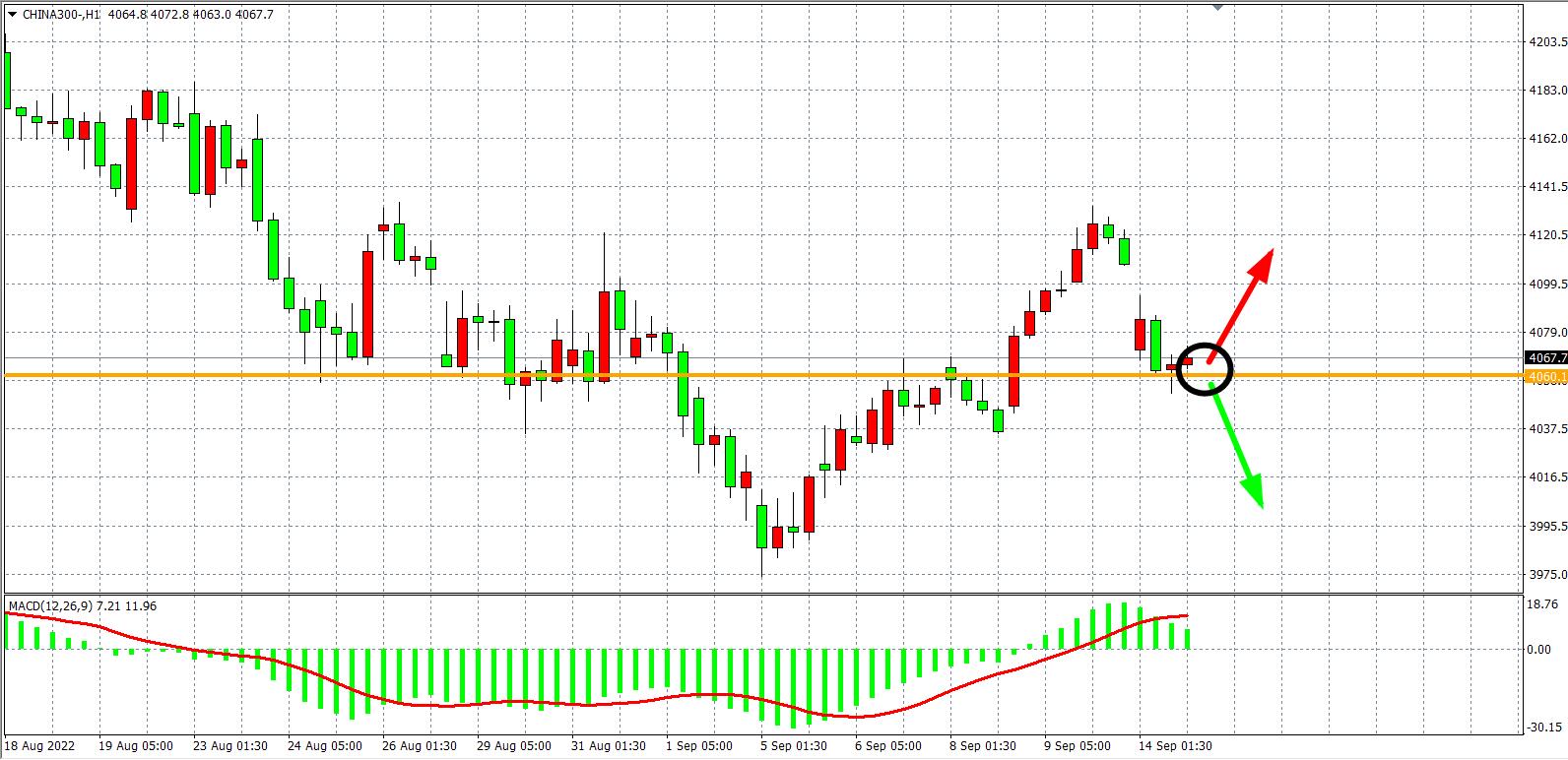Click the 4203.5 price scale label

pyautogui.click(x=1546, y=42)
